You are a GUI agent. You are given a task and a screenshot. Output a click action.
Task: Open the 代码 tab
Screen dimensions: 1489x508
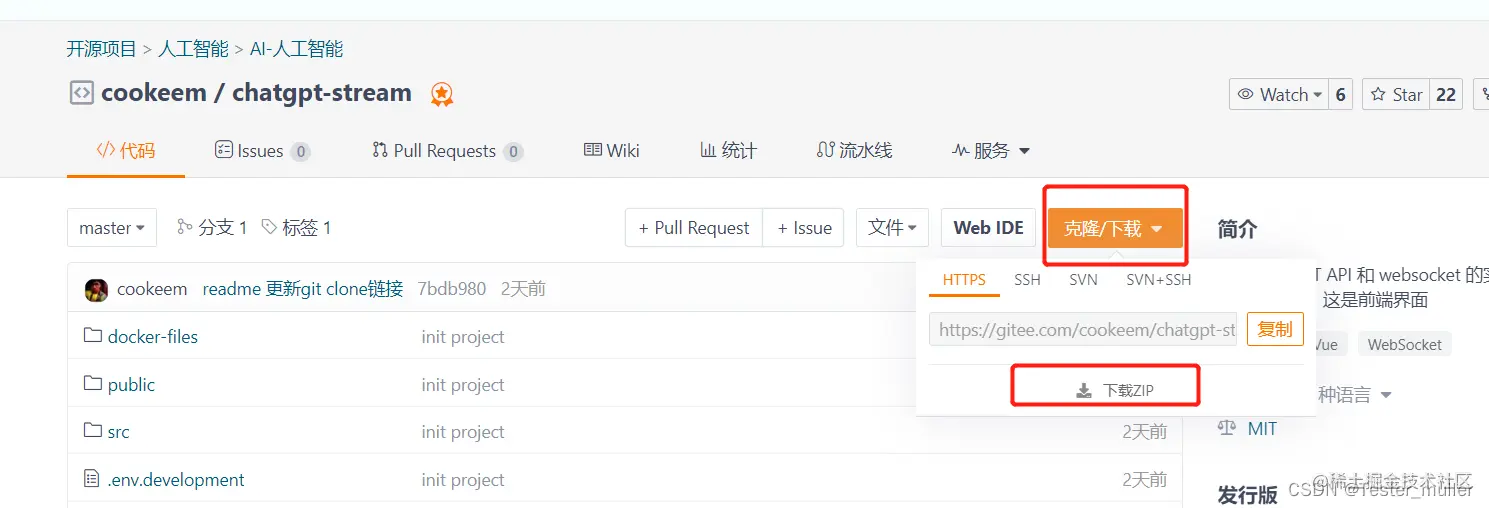coord(126,151)
